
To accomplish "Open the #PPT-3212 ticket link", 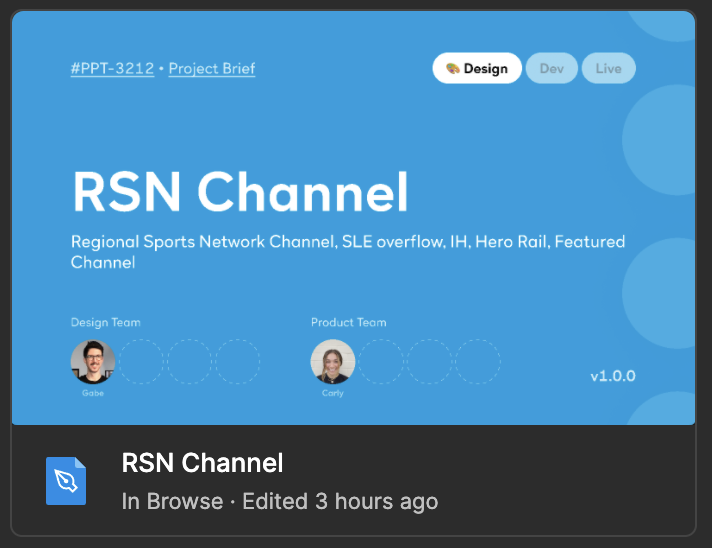I will coord(112,69).
